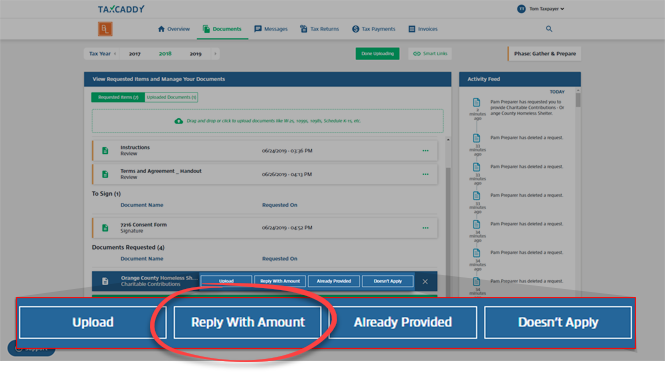Viewport: 665px width, 375px height.
Task: Click the previous tax year arrow
Action: 115,54
